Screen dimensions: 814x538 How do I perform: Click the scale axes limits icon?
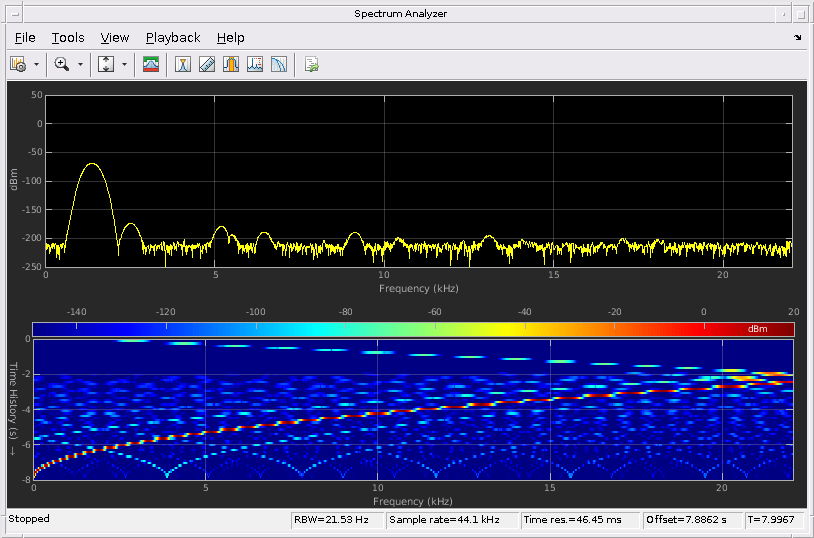pos(106,64)
